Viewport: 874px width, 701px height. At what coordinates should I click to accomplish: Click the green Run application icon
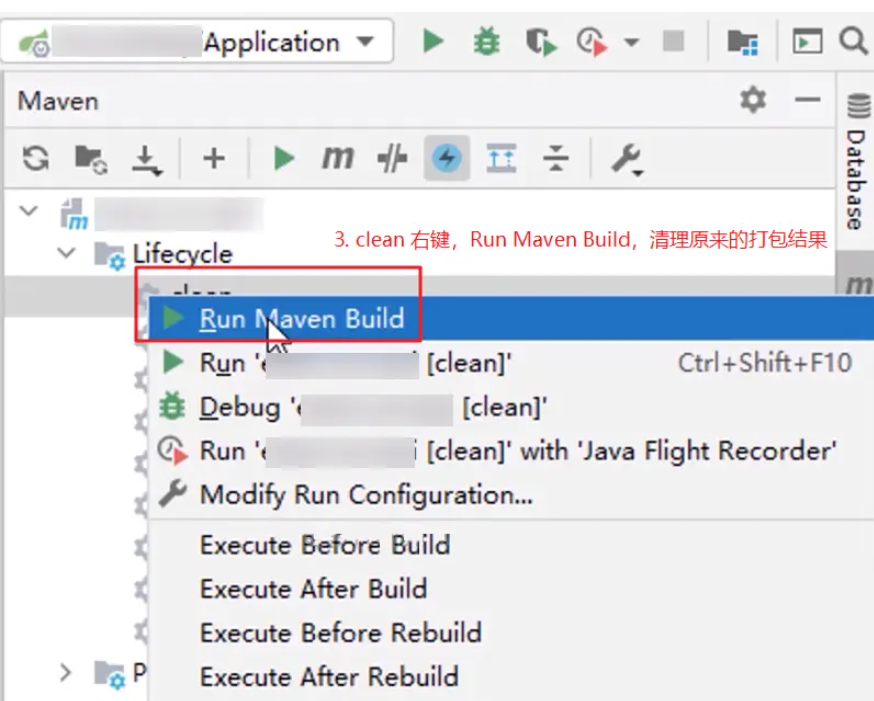433,41
